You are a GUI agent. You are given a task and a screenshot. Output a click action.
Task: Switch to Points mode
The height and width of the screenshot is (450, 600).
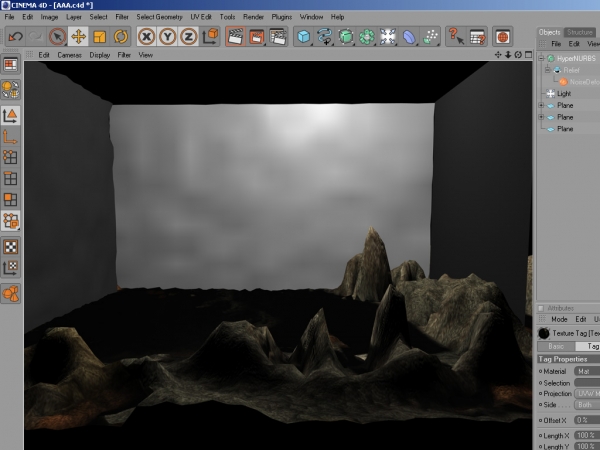[x=10, y=157]
